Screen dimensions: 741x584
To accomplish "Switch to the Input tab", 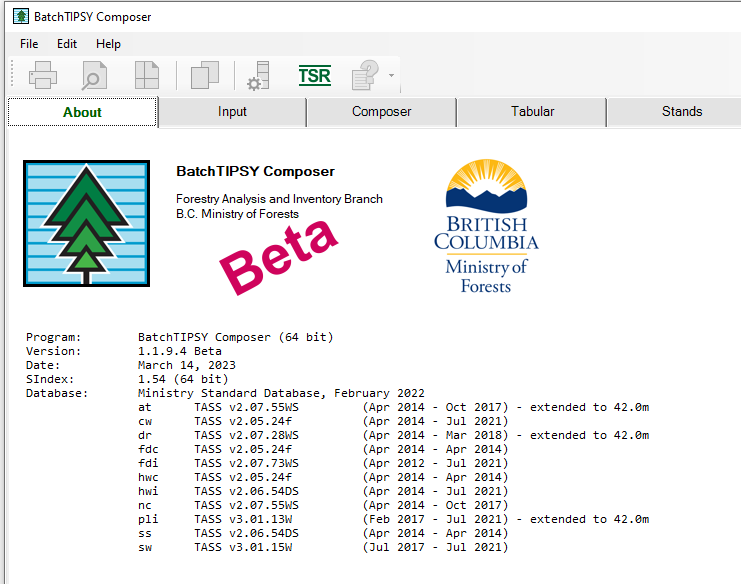I will click(232, 112).
